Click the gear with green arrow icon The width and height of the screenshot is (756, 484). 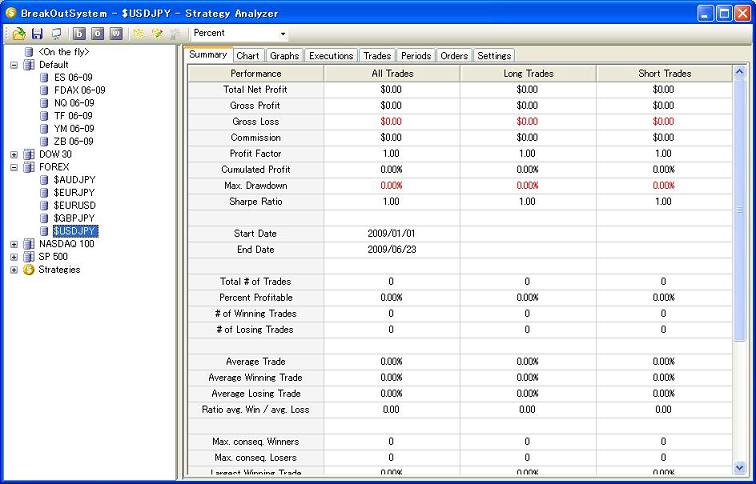click(x=157, y=34)
